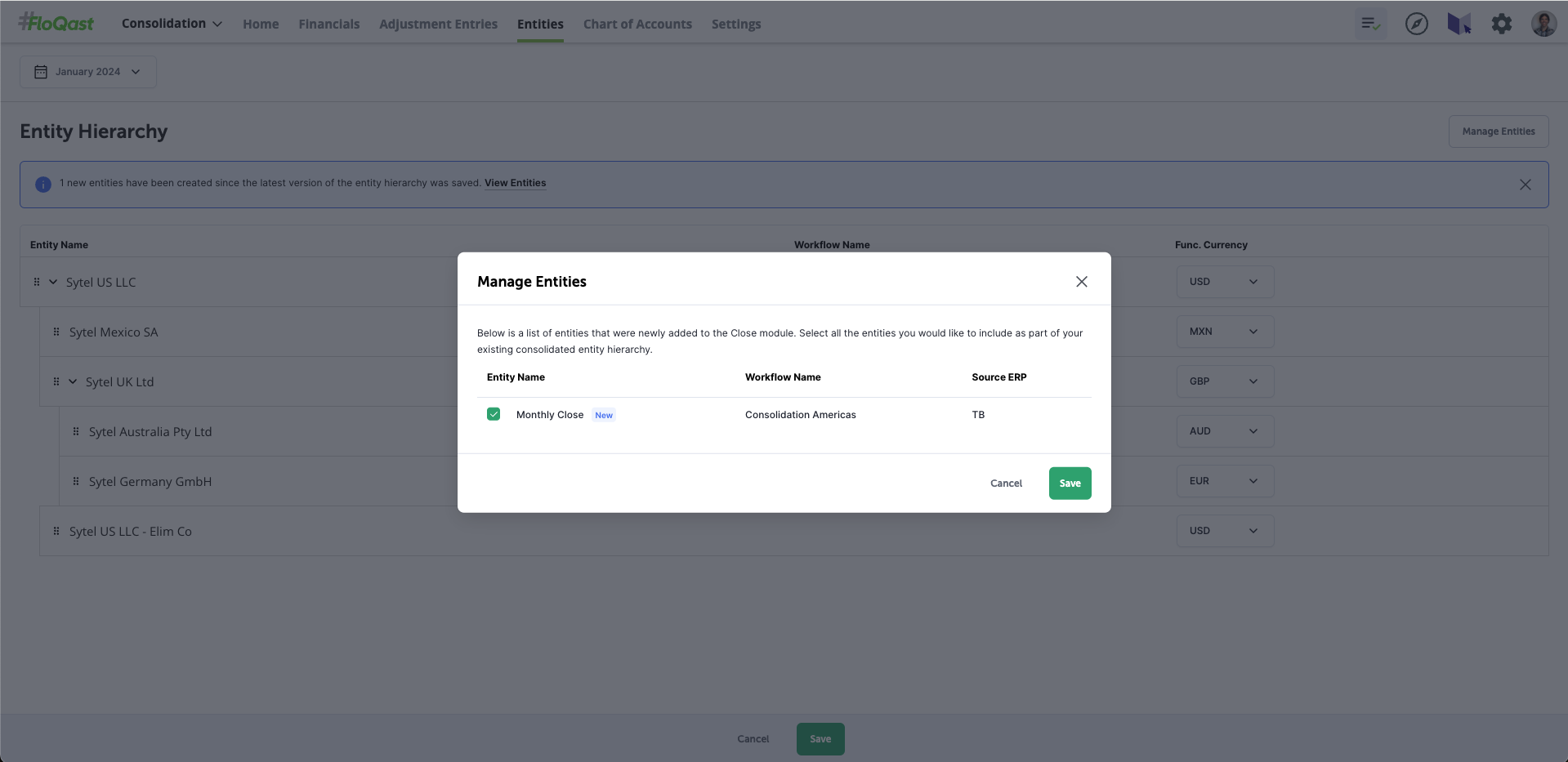1568x762 pixels.
Task: Click the Sytel Mexico SA row name
Action: pos(114,332)
